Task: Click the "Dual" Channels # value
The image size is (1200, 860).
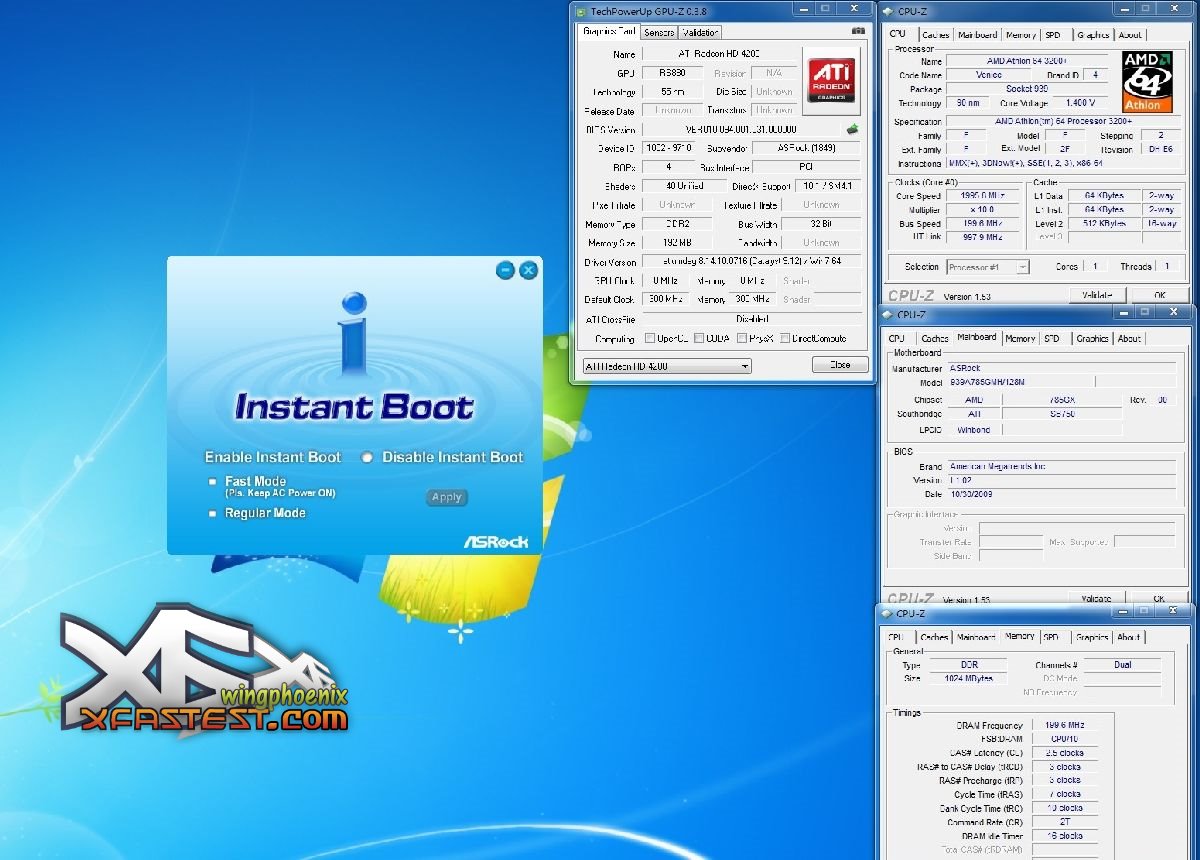Action: coord(1123,664)
